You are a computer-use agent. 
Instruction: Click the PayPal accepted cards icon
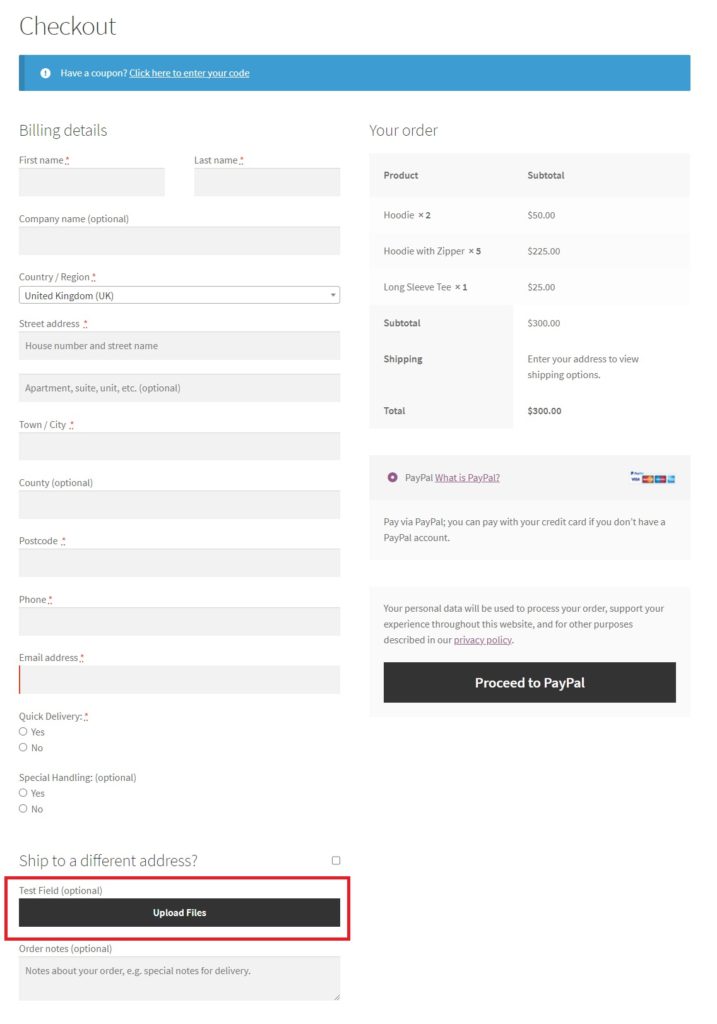pos(653,478)
